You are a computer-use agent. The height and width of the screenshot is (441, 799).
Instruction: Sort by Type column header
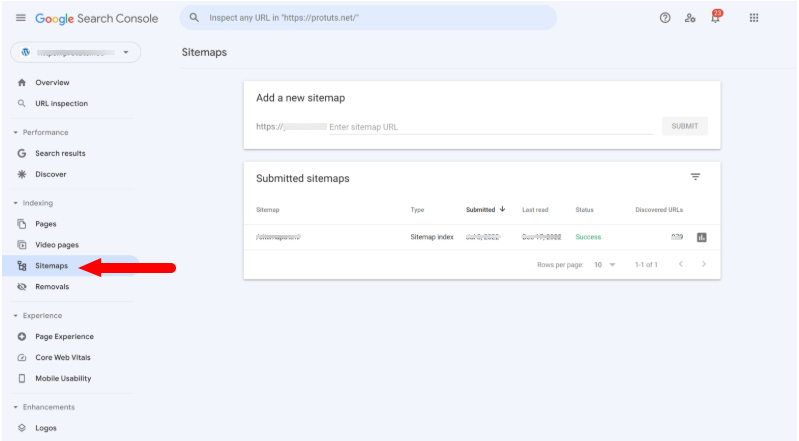tap(417, 210)
